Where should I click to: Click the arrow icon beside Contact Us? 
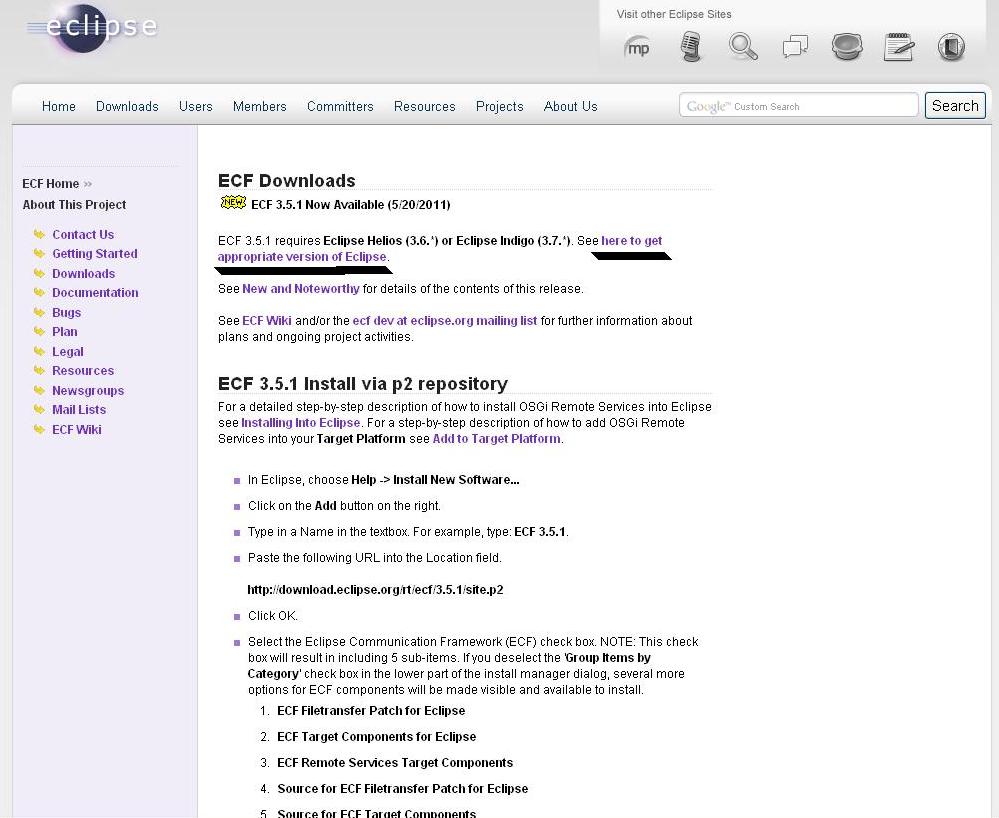tap(40, 234)
